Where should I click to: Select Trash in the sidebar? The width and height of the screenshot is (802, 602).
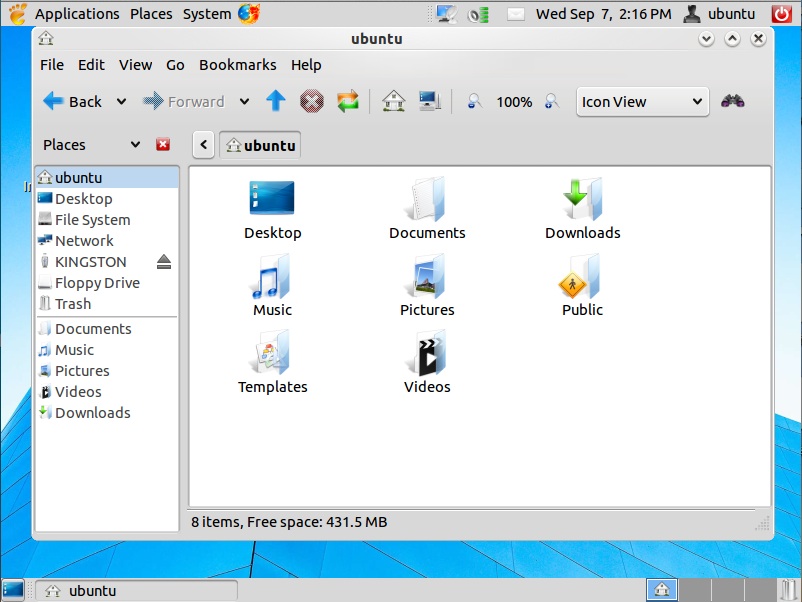107,303
